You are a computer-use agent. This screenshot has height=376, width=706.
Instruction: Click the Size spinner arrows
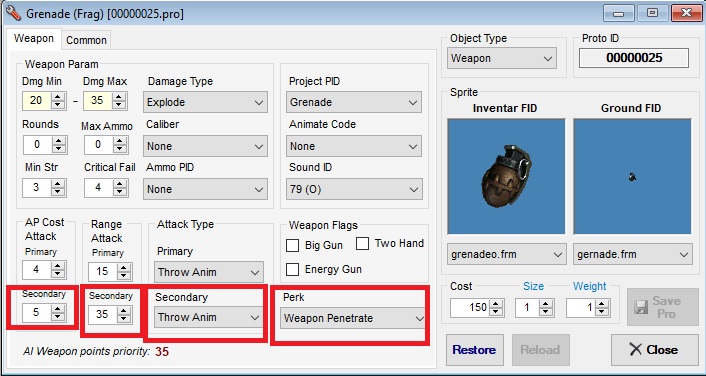(547, 308)
